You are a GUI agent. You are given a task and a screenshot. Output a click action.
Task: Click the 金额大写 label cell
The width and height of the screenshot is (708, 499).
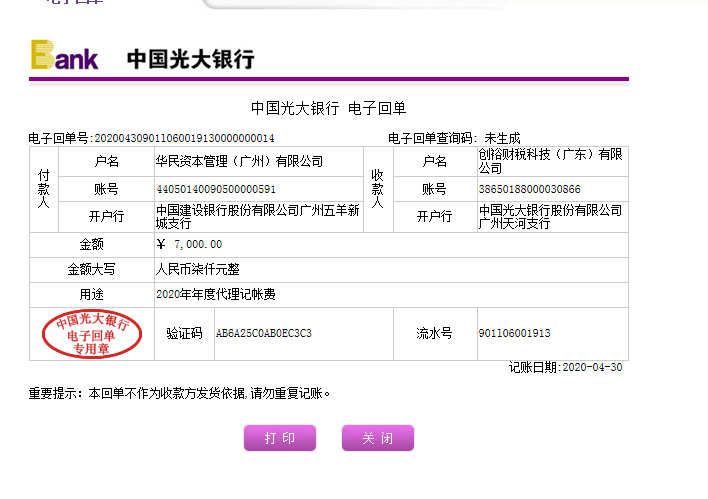coord(92,270)
